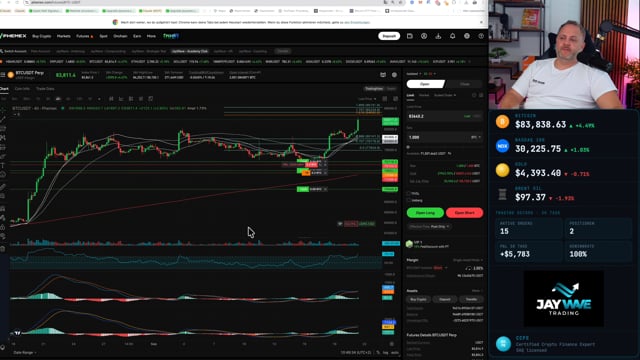Click the Deposit button in header
This screenshot has height=360, width=640.
(x=389, y=36)
